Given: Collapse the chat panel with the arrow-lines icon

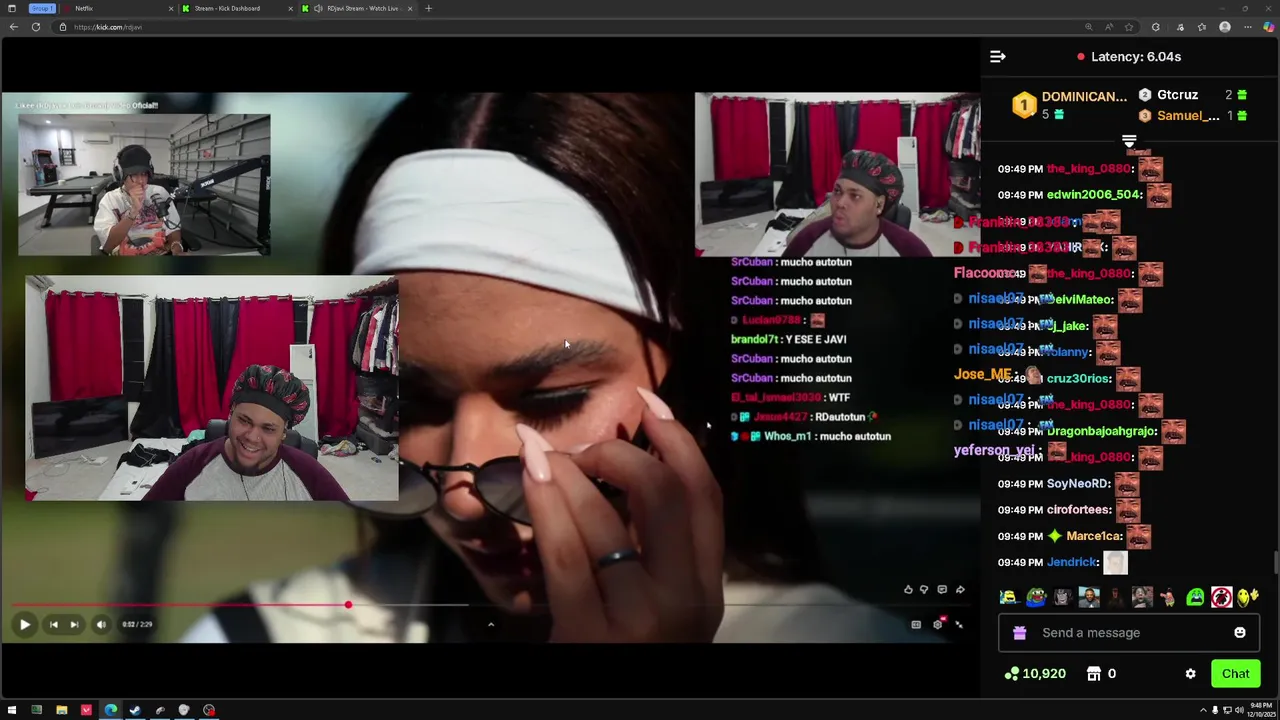Looking at the screenshot, I should point(997,57).
